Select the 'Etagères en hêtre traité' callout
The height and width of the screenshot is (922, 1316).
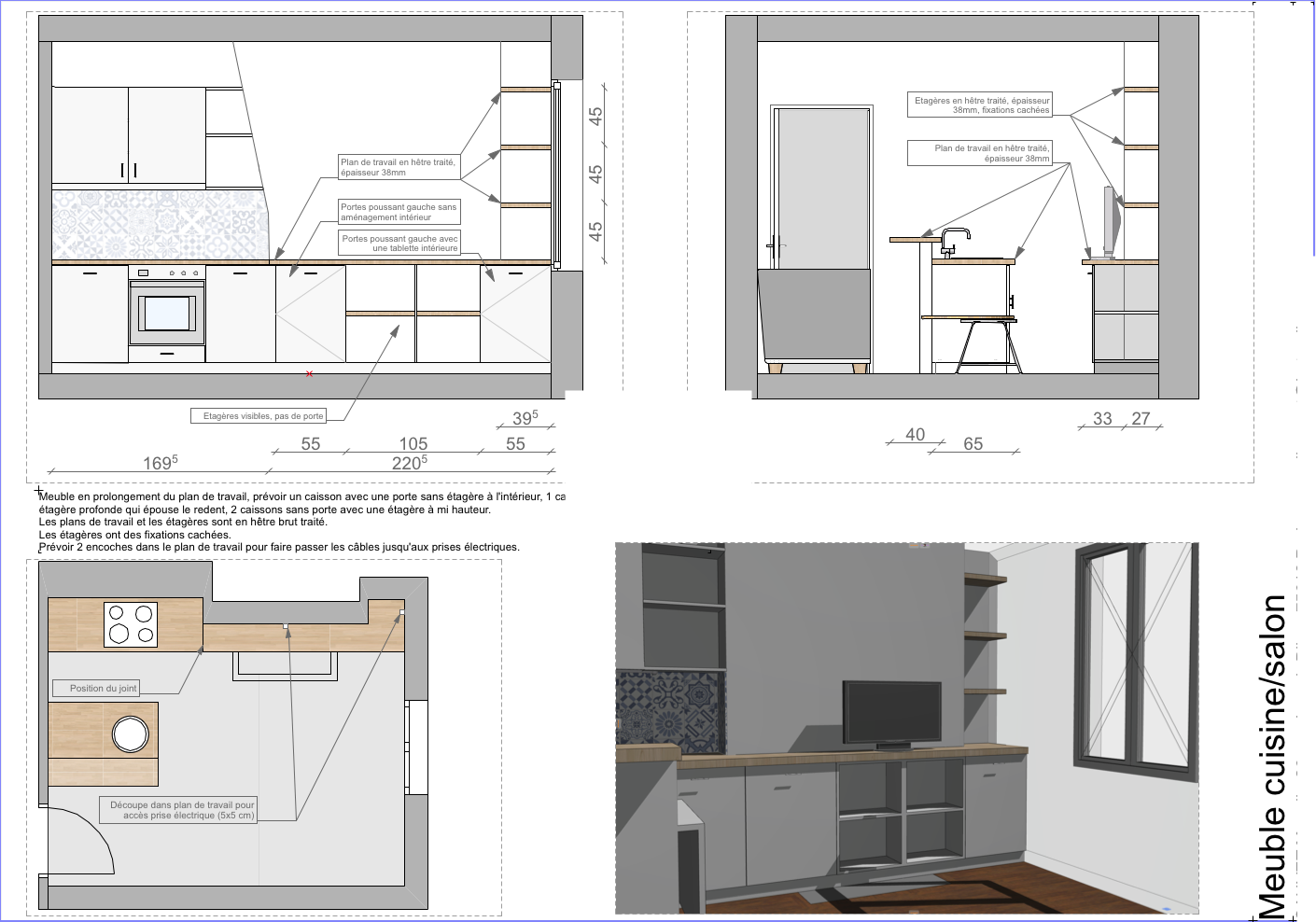click(x=981, y=105)
